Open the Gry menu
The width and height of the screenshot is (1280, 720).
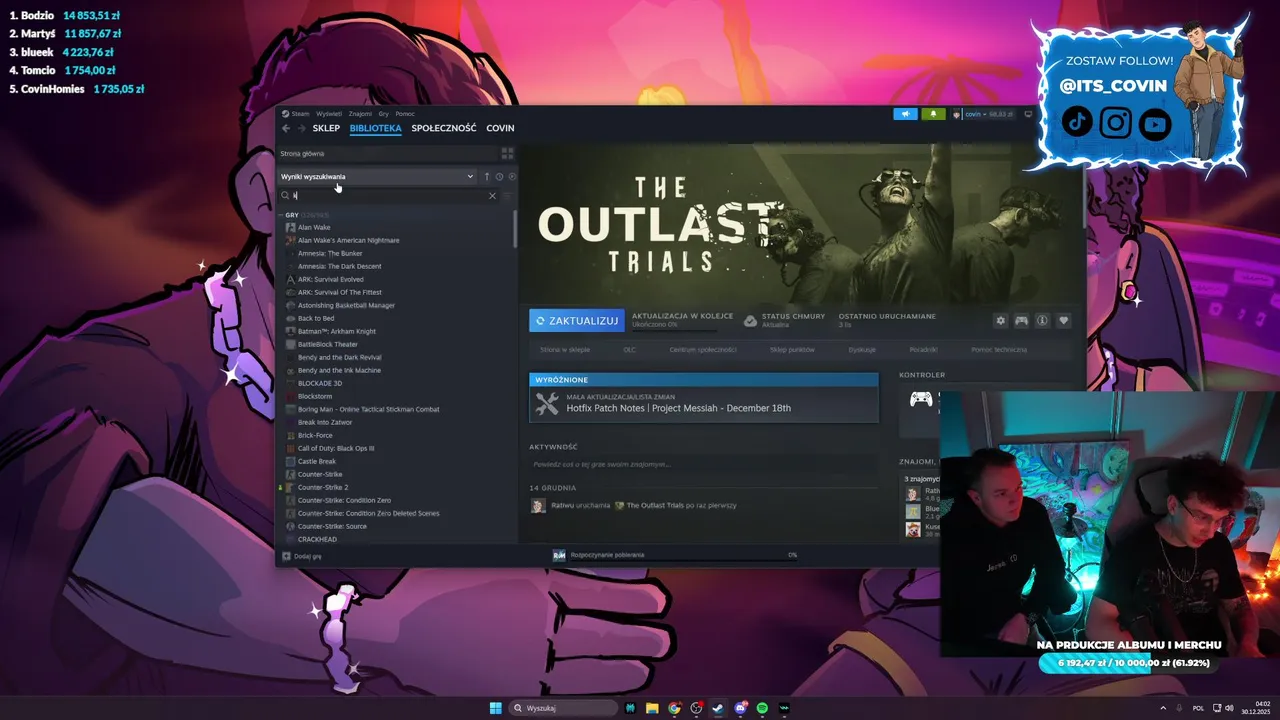pyautogui.click(x=383, y=114)
